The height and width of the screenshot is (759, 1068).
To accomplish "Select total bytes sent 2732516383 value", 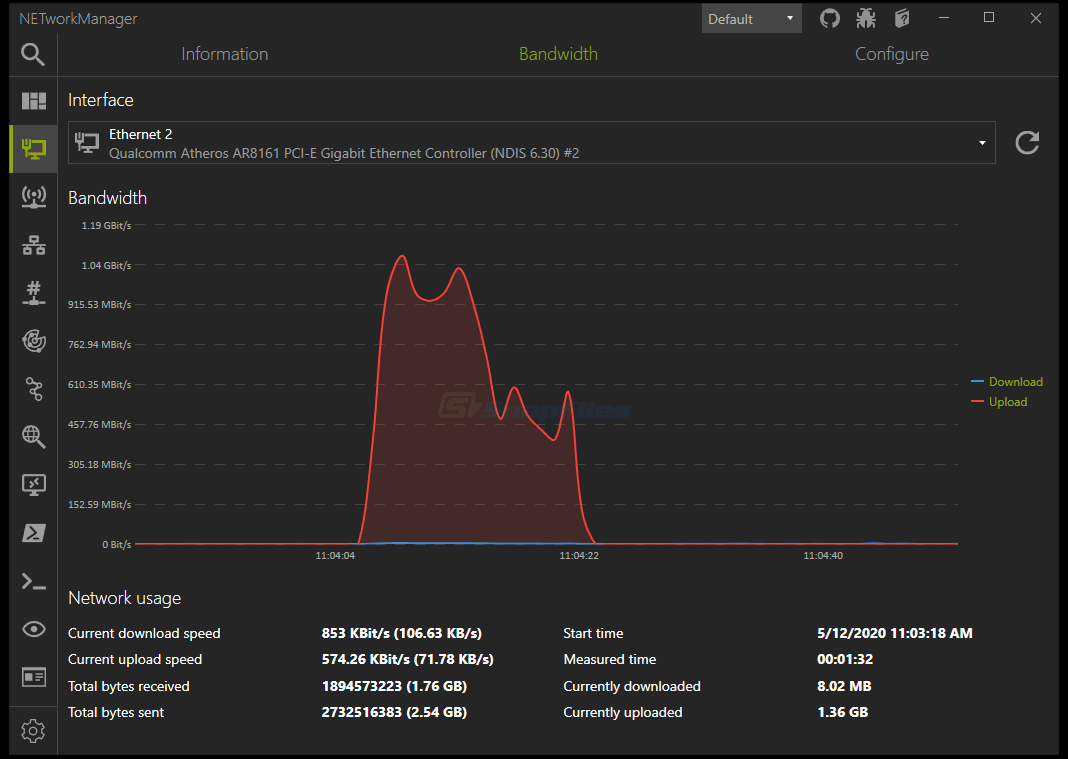I will pyautogui.click(x=394, y=712).
